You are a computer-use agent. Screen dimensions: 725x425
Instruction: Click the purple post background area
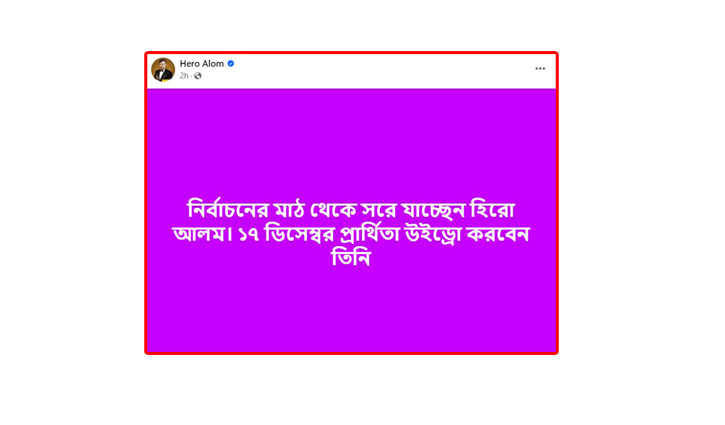(x=351, y=139)
